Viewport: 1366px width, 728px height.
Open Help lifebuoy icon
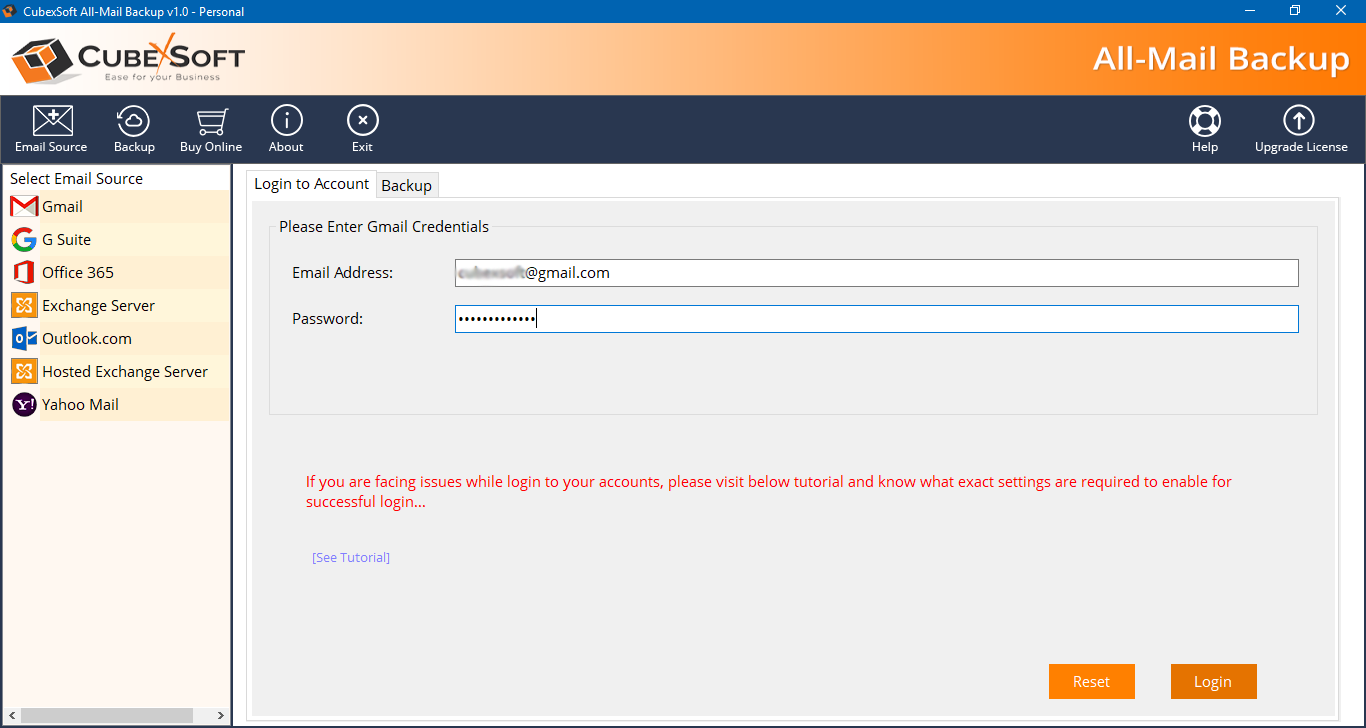point(1204,122)
